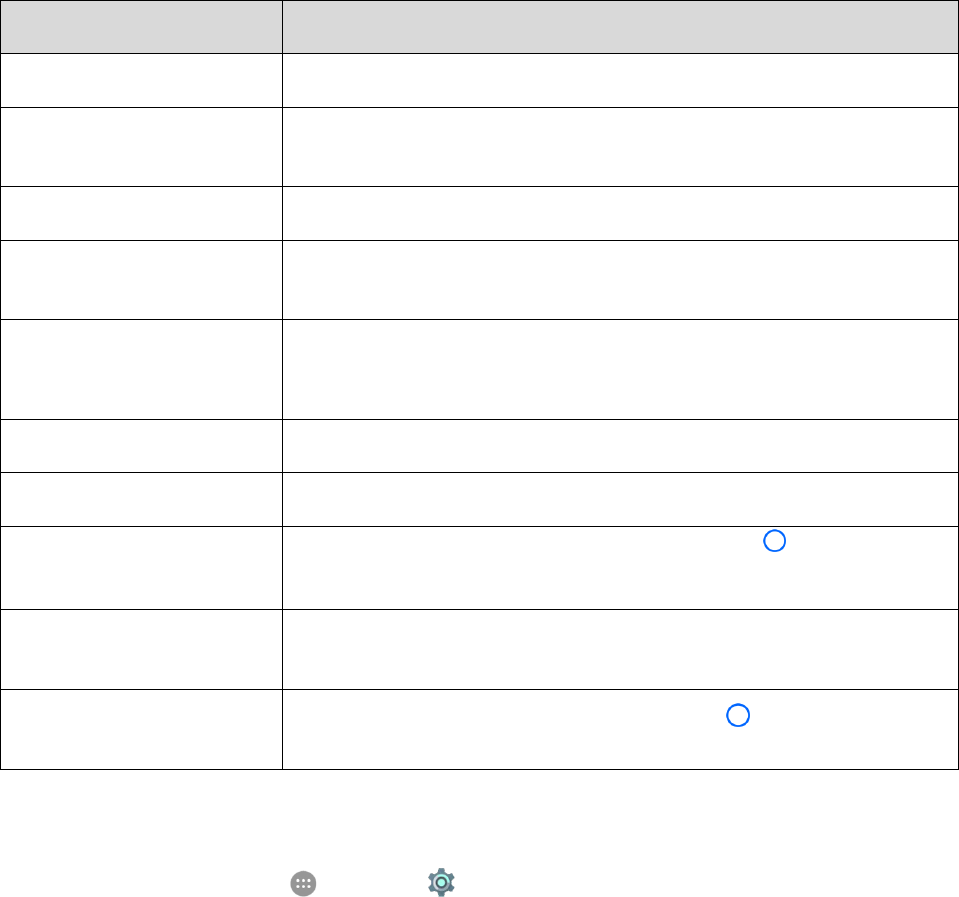Tap the blue circle in last table row
The height and width of the screenshot is (897, 959).
[x=738, y=715]
